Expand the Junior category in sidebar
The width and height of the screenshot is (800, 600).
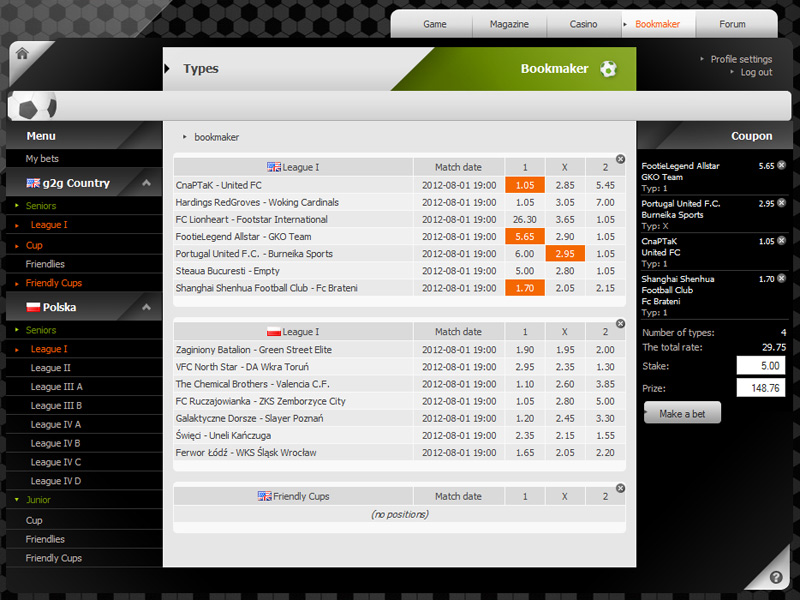[39, 500]
